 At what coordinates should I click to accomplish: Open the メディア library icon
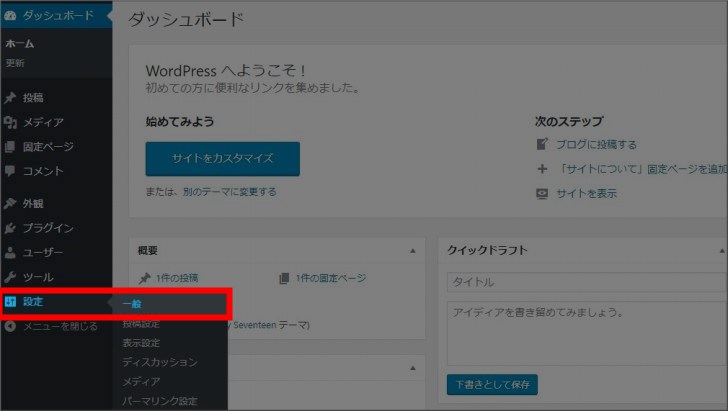point(10,122)
